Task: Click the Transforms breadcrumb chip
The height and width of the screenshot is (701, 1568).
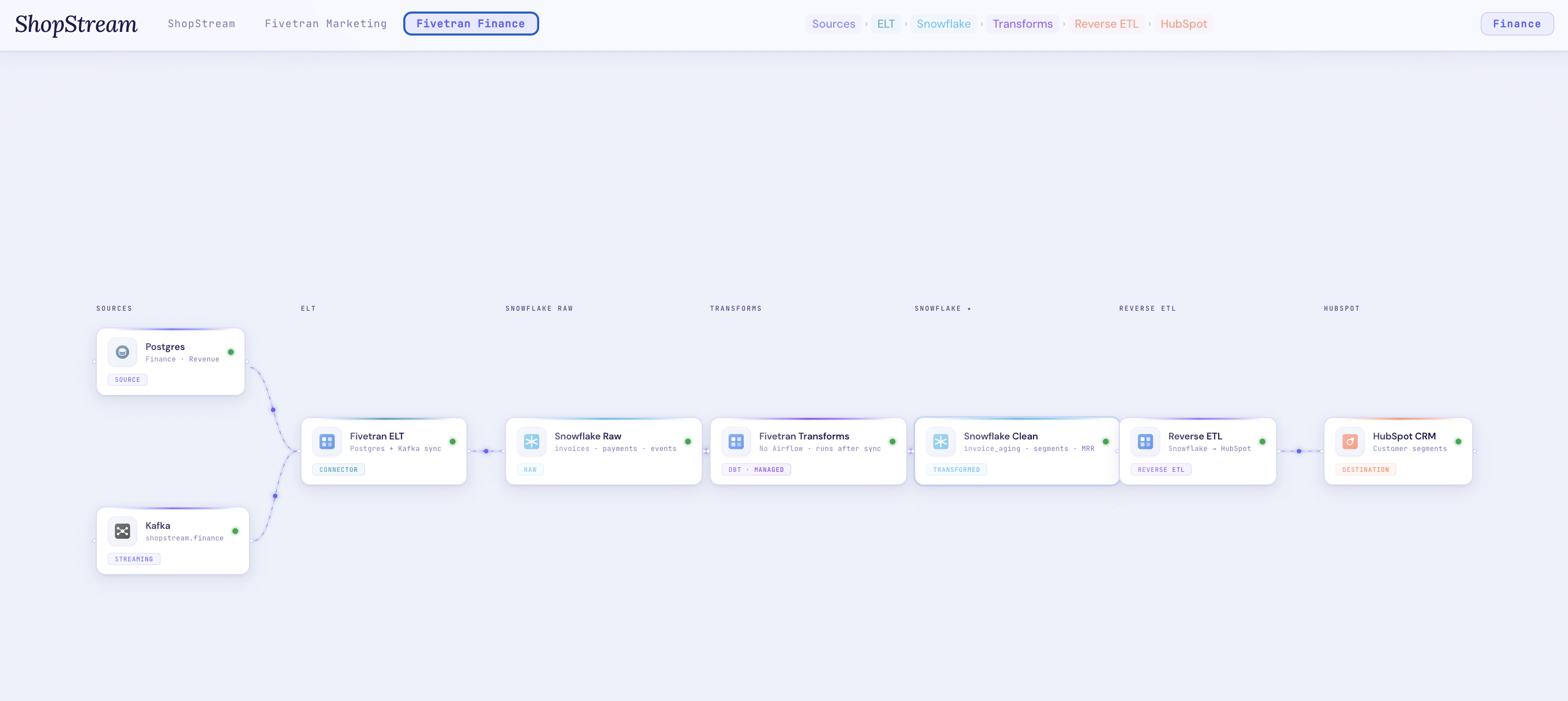Action: pos(1022,24)
